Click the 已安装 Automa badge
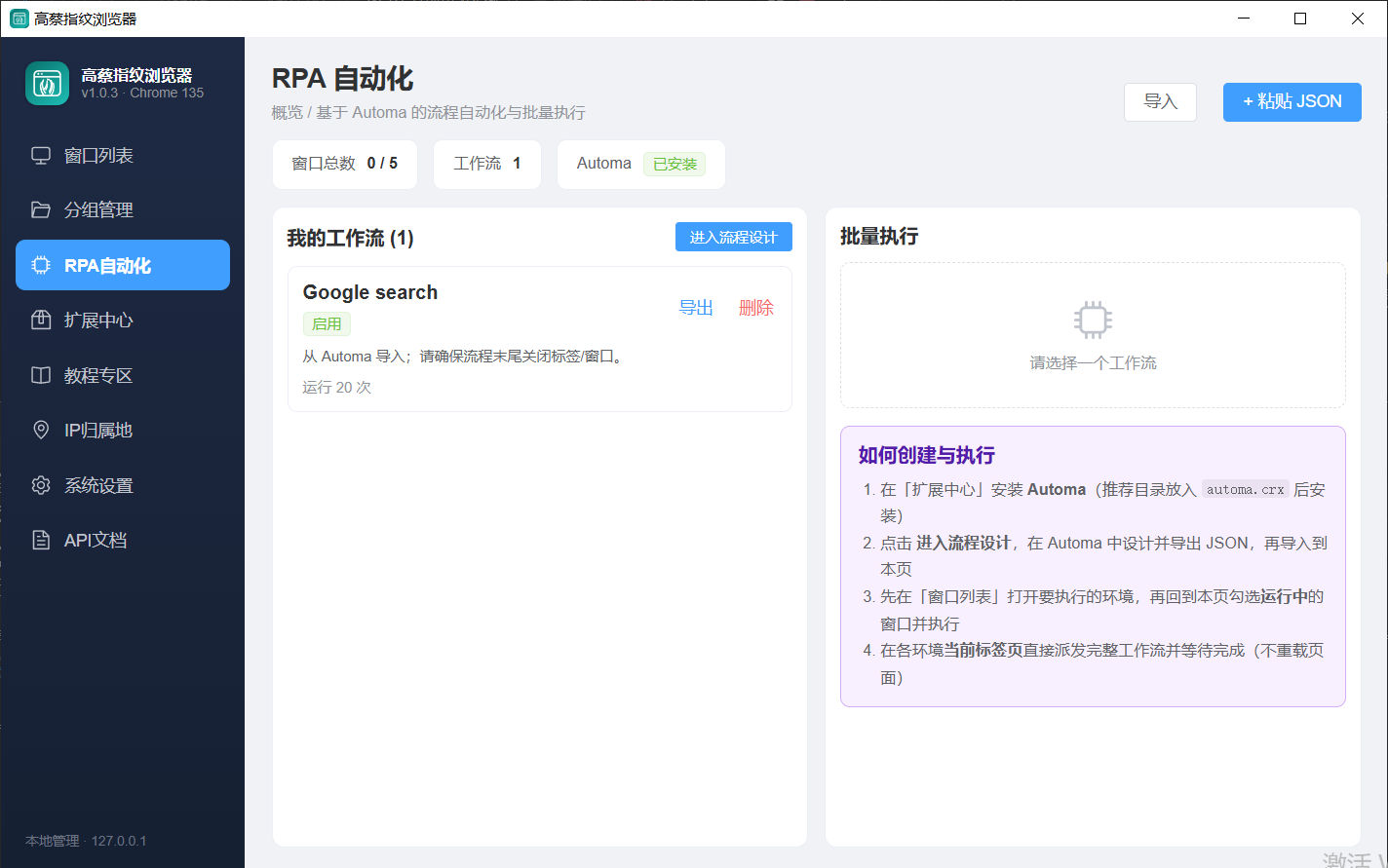Viewport: 1388px width, 868px height. pos(675,164)
